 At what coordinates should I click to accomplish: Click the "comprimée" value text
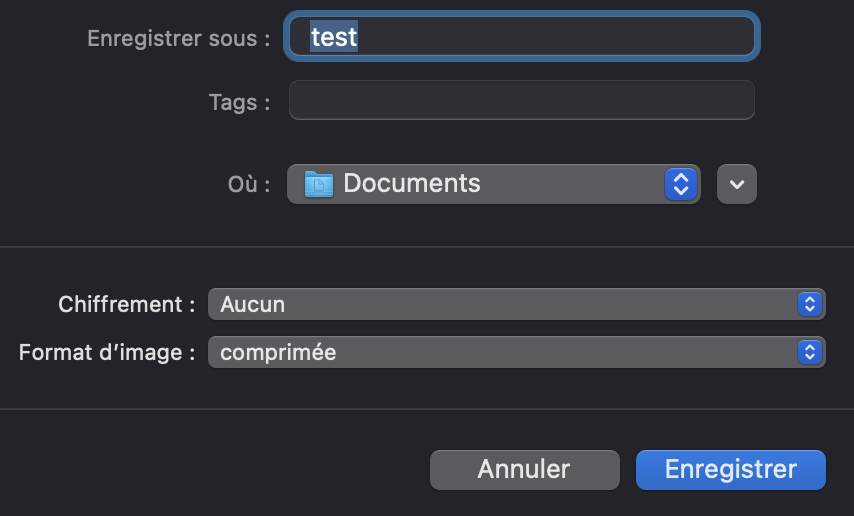[x=278, y=353]
